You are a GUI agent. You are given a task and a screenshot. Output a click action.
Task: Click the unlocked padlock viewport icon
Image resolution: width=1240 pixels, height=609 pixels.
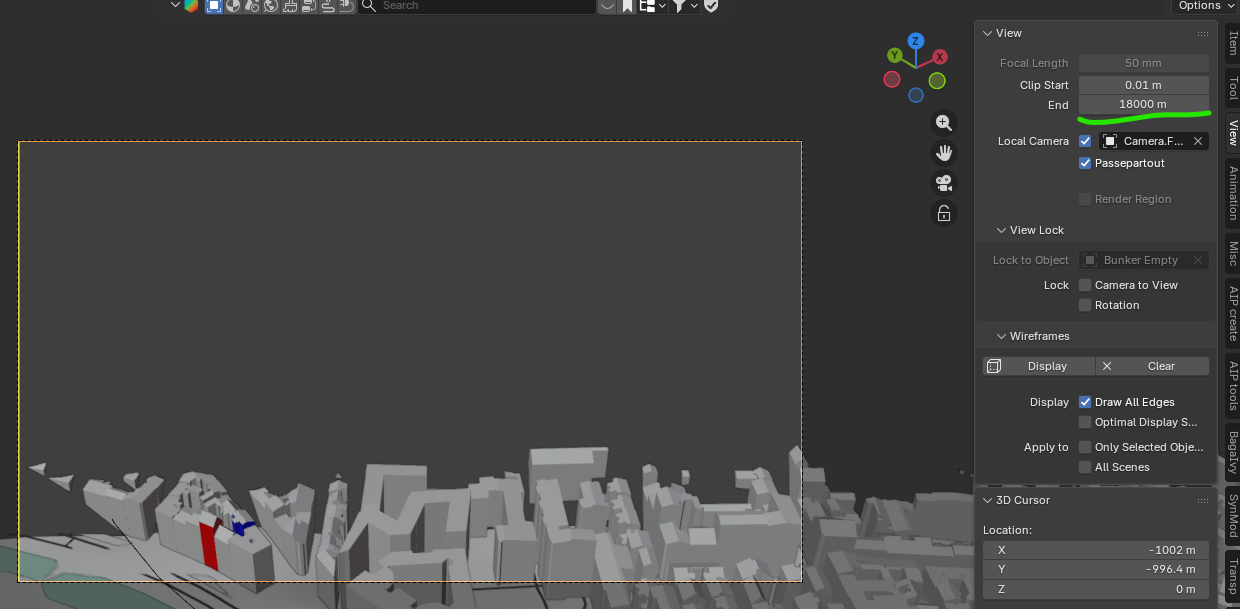click(943, 213)
